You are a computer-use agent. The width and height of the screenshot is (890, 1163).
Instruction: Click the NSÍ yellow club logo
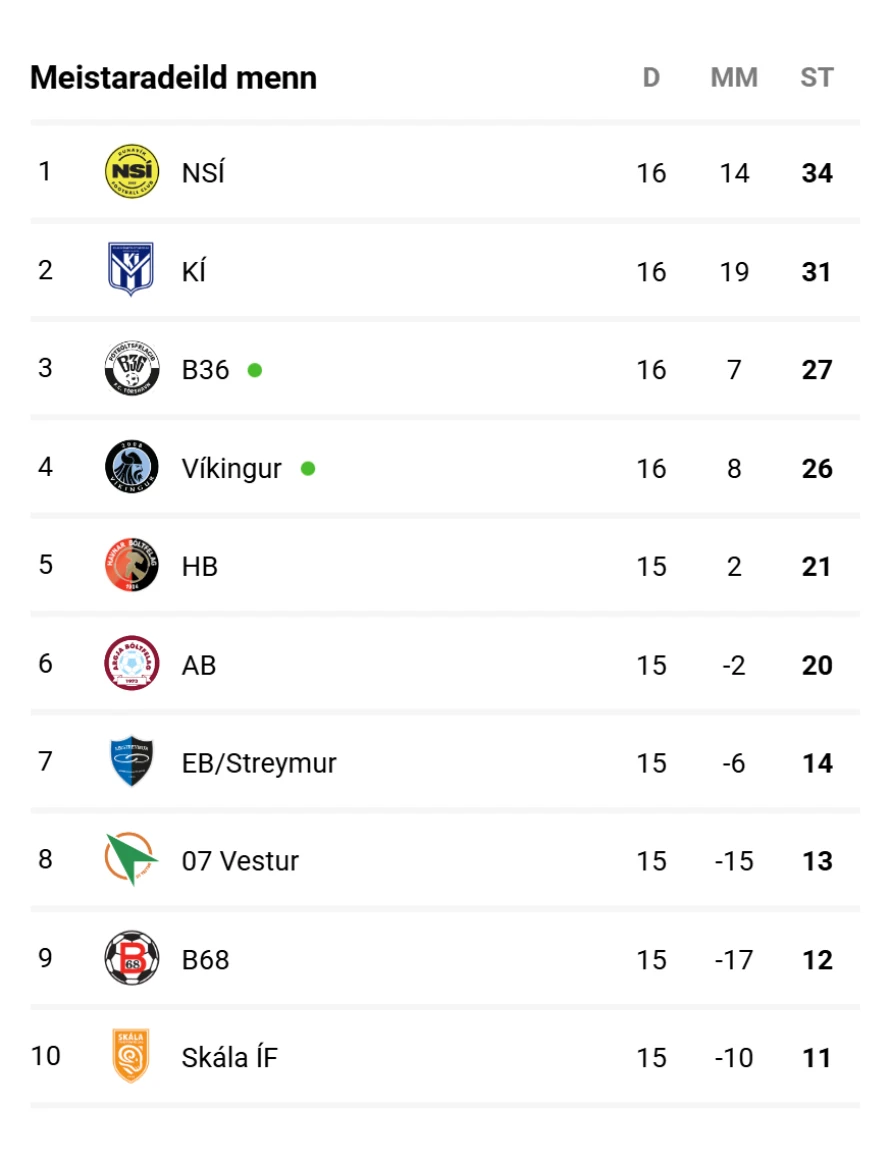131,171
